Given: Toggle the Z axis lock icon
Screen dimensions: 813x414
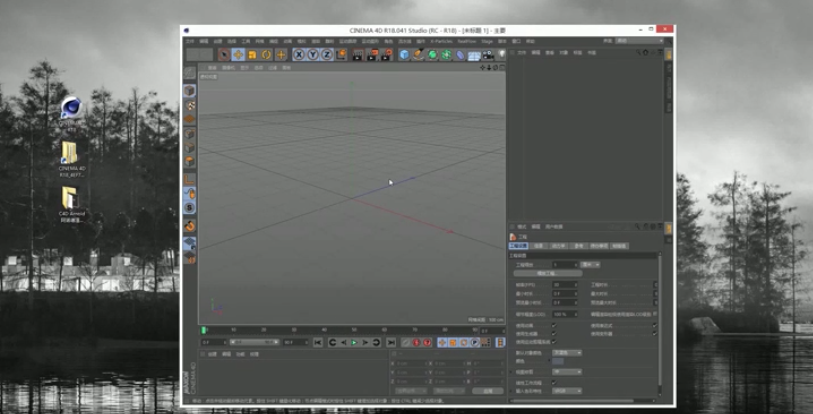Looking at the screenshot, I should point(327,54).
